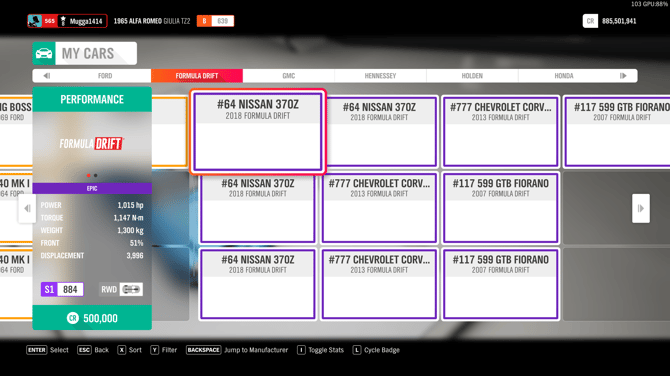Click the S1 884 performance class badge

click(x=62, y=289)
